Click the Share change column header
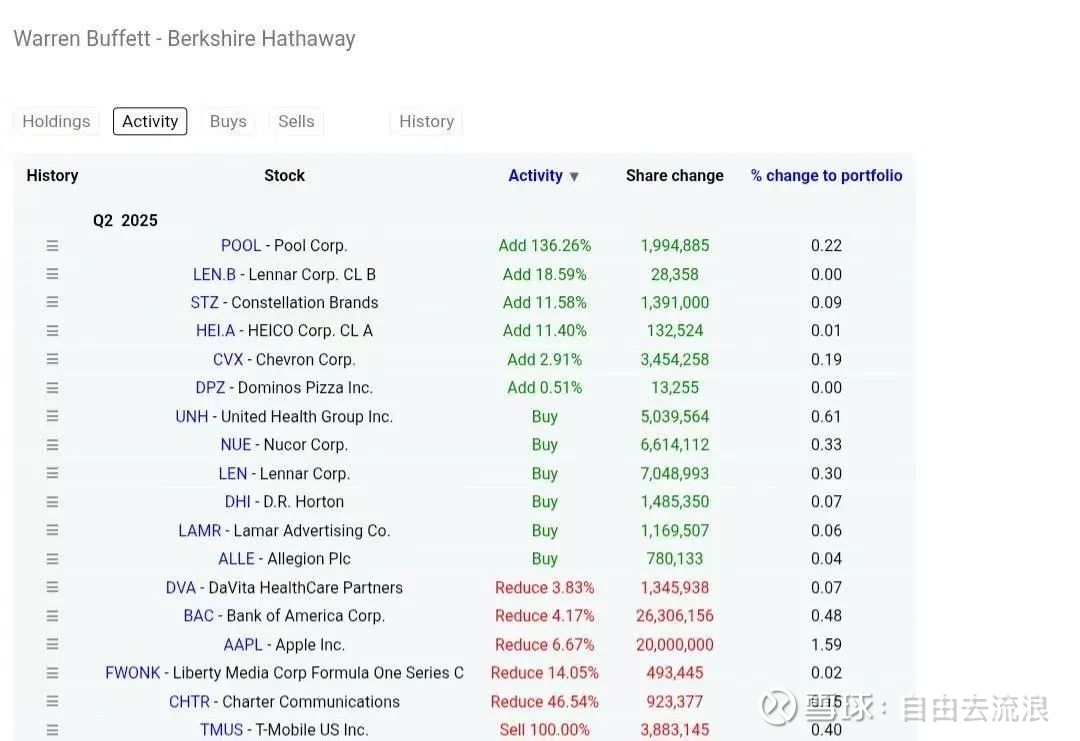This screenshot has height=741, width=1080. pos(675,176)
